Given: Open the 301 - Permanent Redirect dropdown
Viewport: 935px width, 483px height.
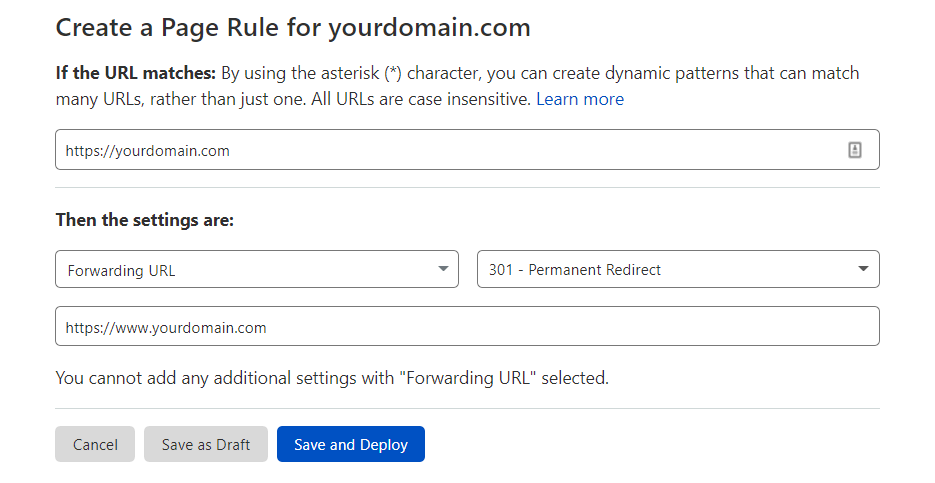Looking at the screenshot, I should pyautogui.click(x=678, y=269).
